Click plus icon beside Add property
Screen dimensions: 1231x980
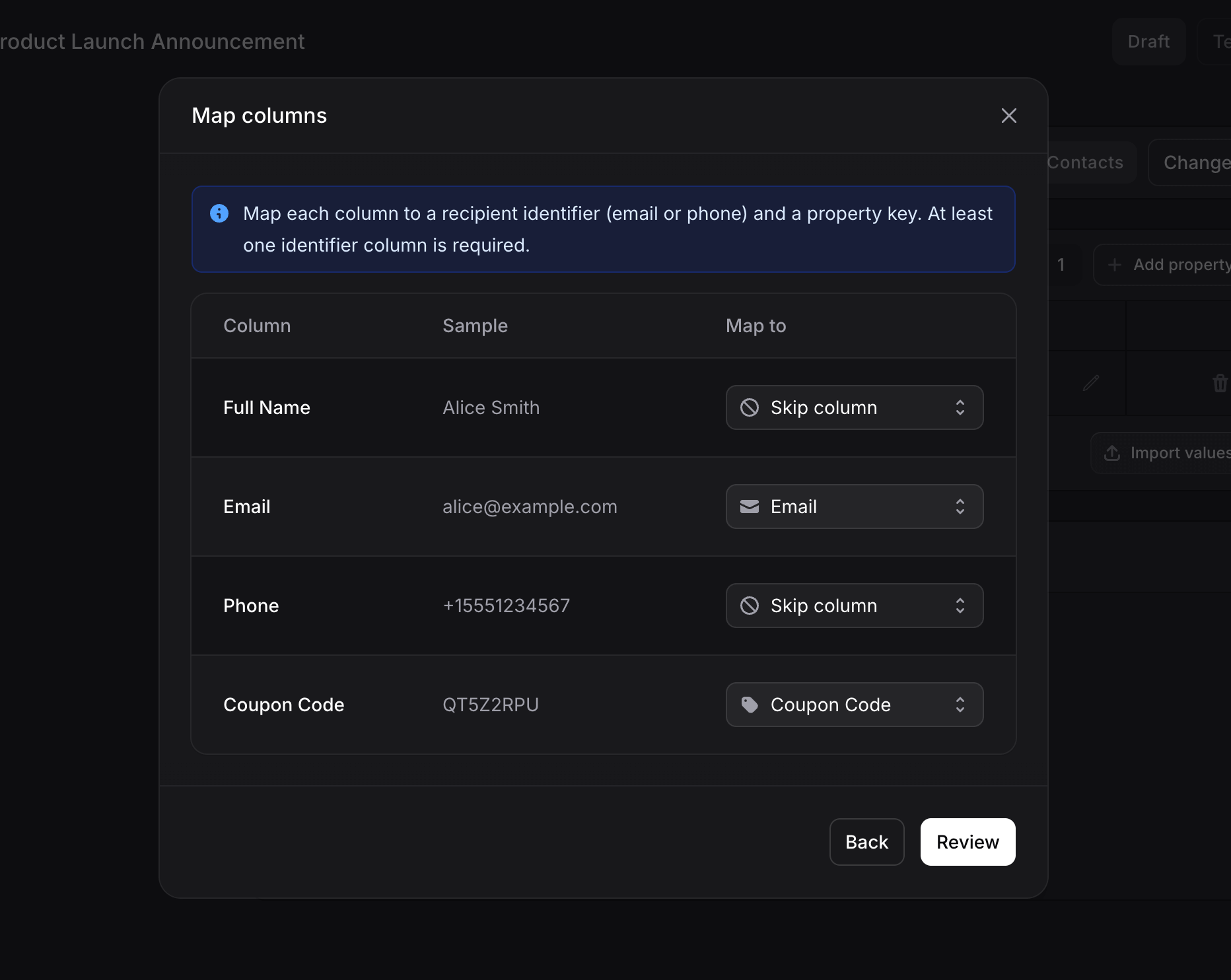coord(1115,265)
